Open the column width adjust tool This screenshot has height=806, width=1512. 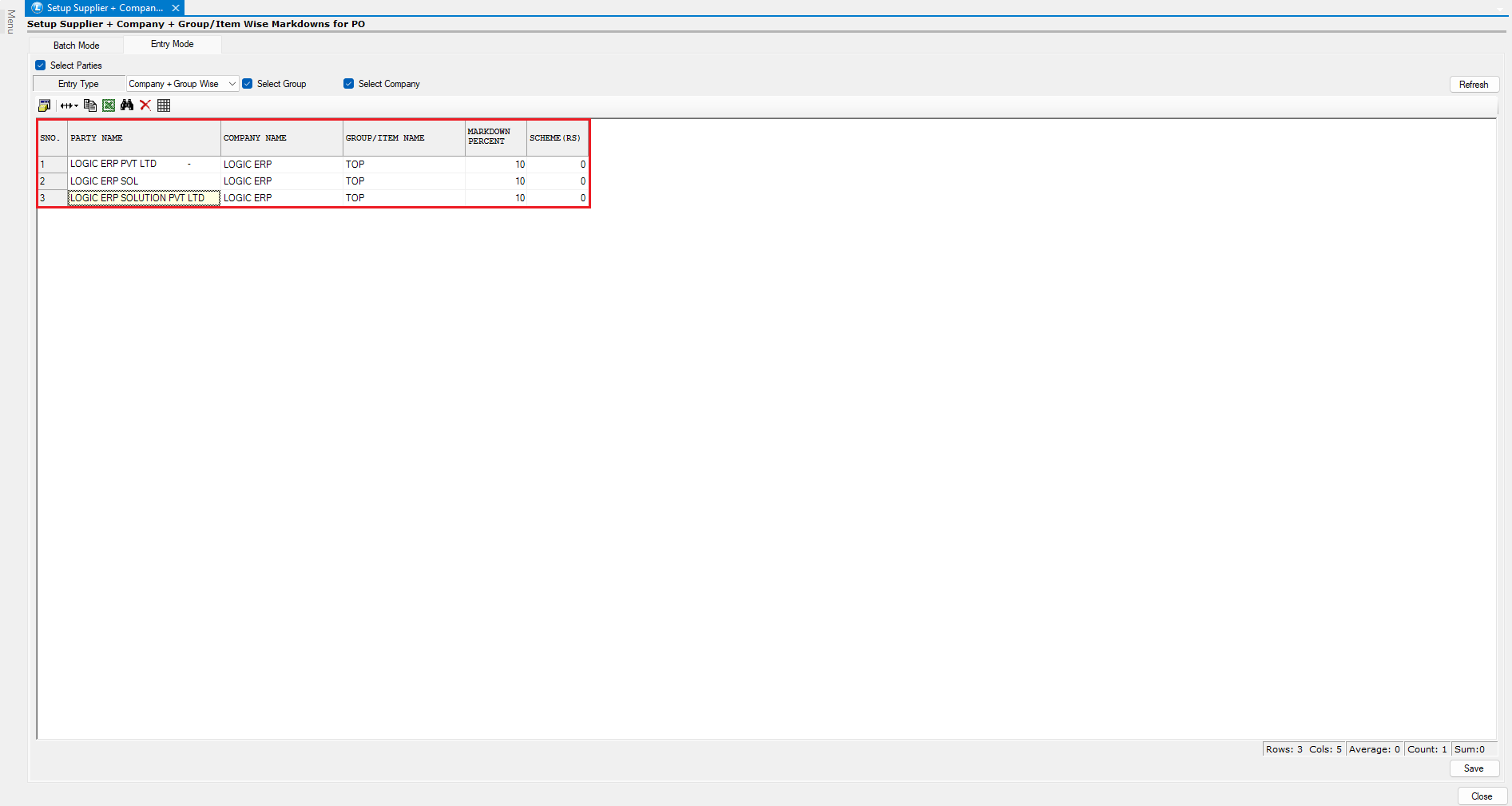coord(69,105)
